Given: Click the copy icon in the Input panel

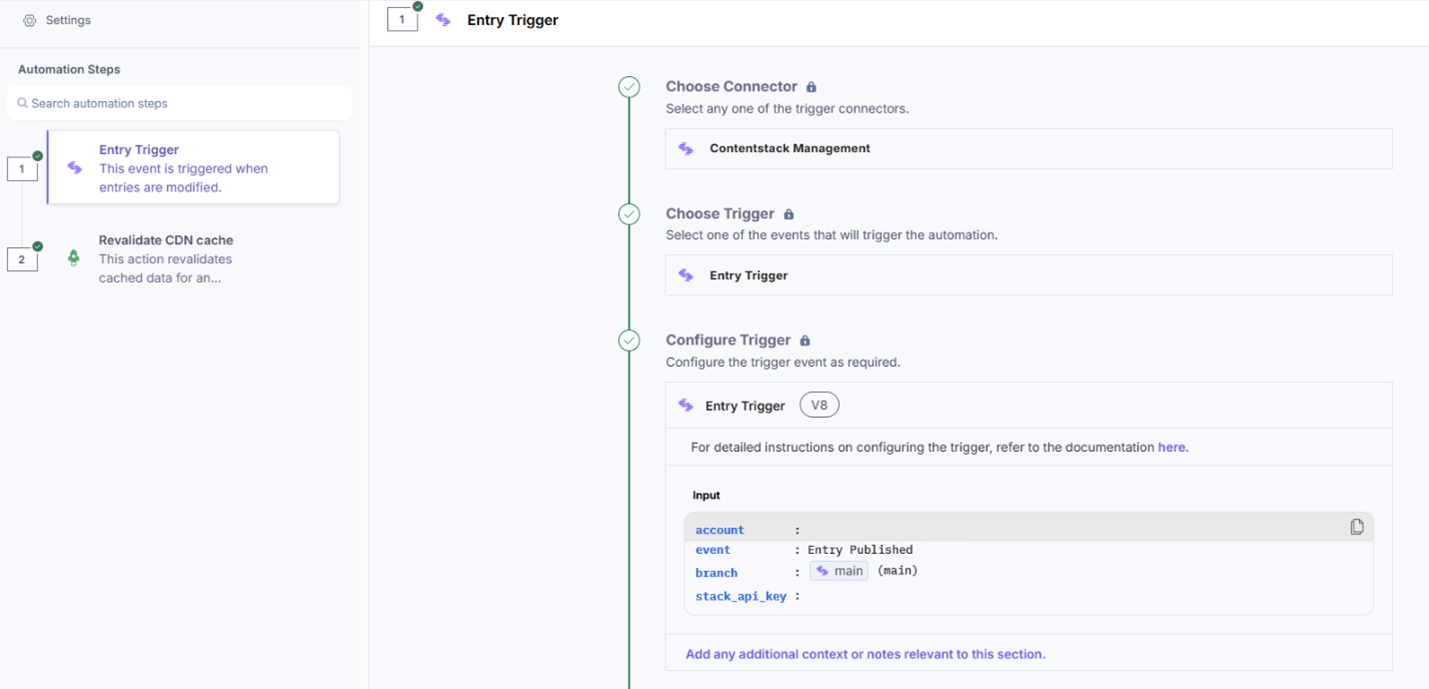Looking at the screenshot, I should point(1357,525).
